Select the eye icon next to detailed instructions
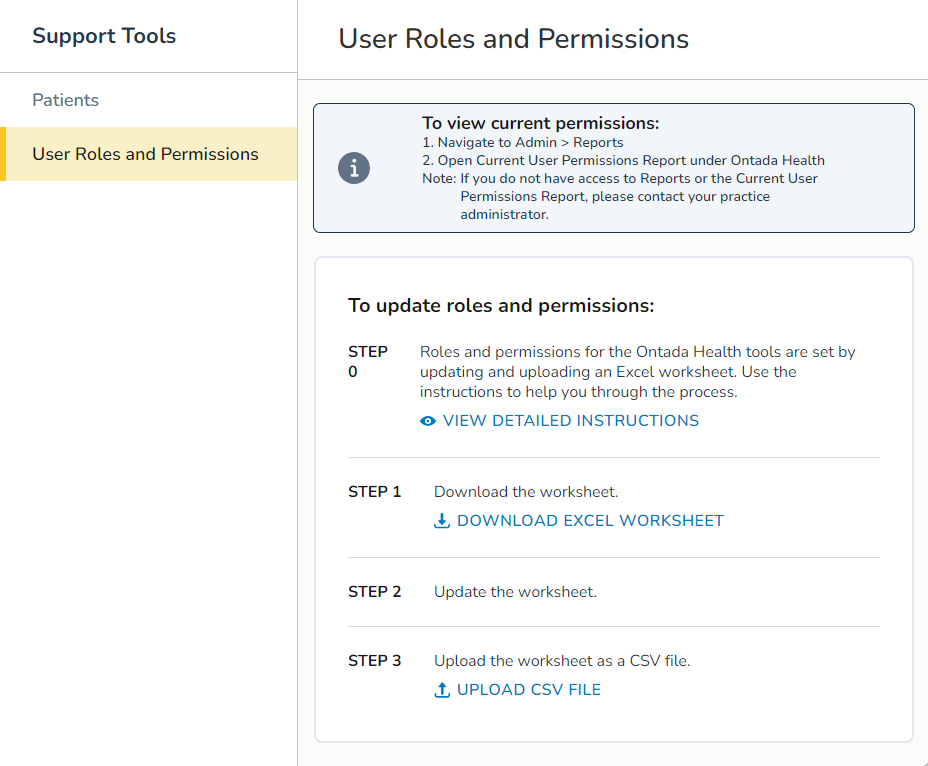The image size is (928, 766). coord(429,420)
